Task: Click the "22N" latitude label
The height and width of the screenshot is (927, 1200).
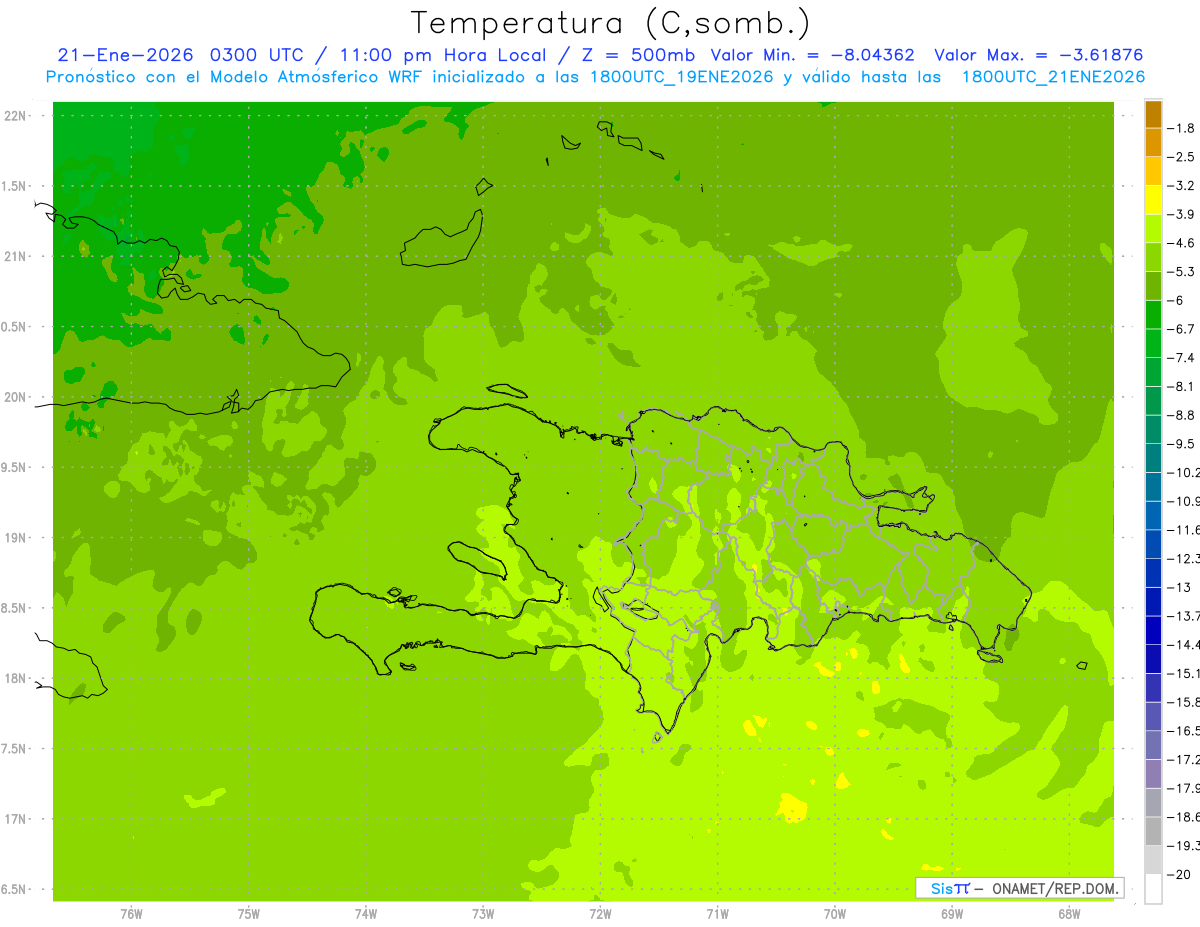Action: click(16, 116)
